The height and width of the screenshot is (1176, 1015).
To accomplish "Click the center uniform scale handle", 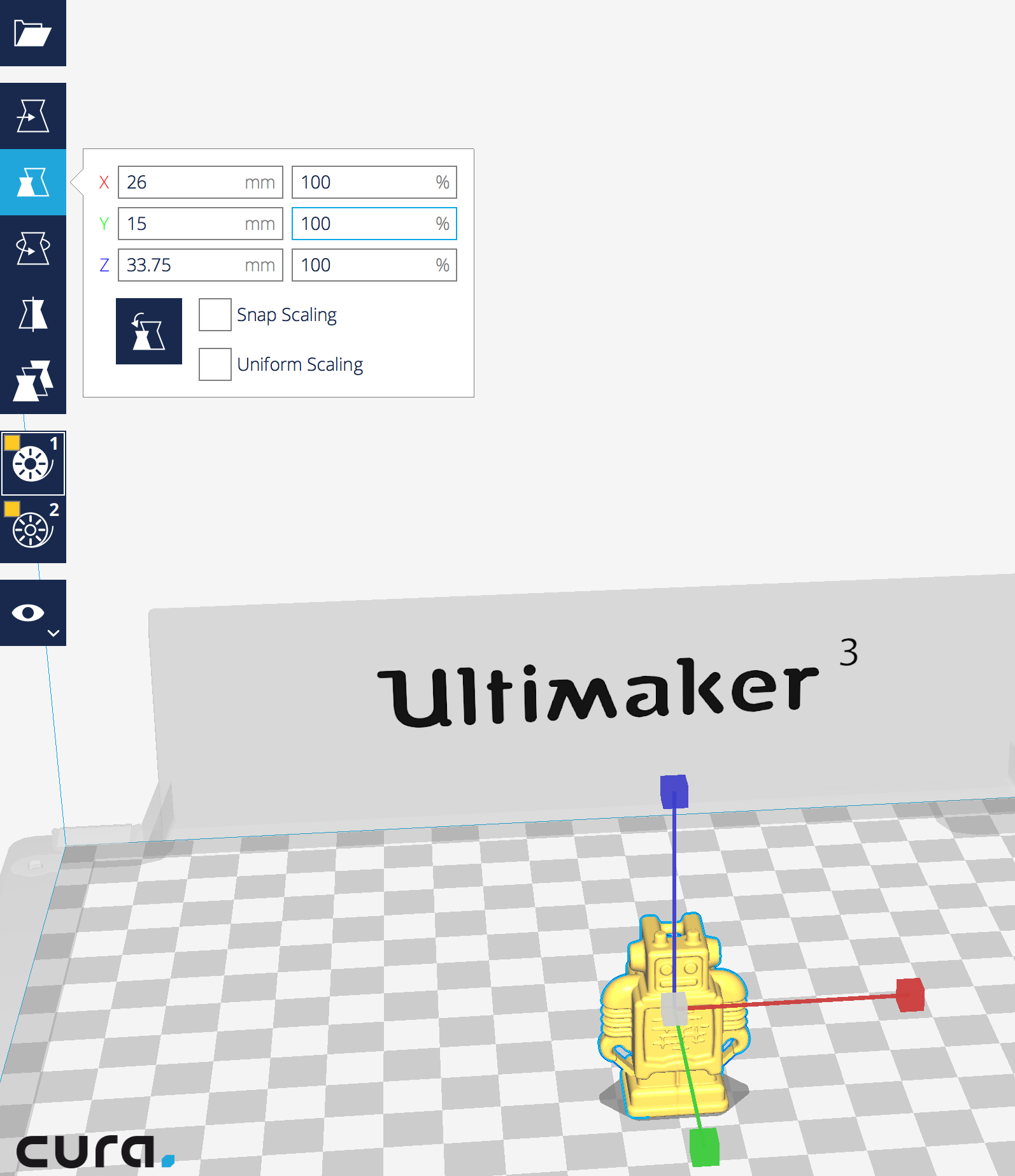I will (x=674, y=1009).
